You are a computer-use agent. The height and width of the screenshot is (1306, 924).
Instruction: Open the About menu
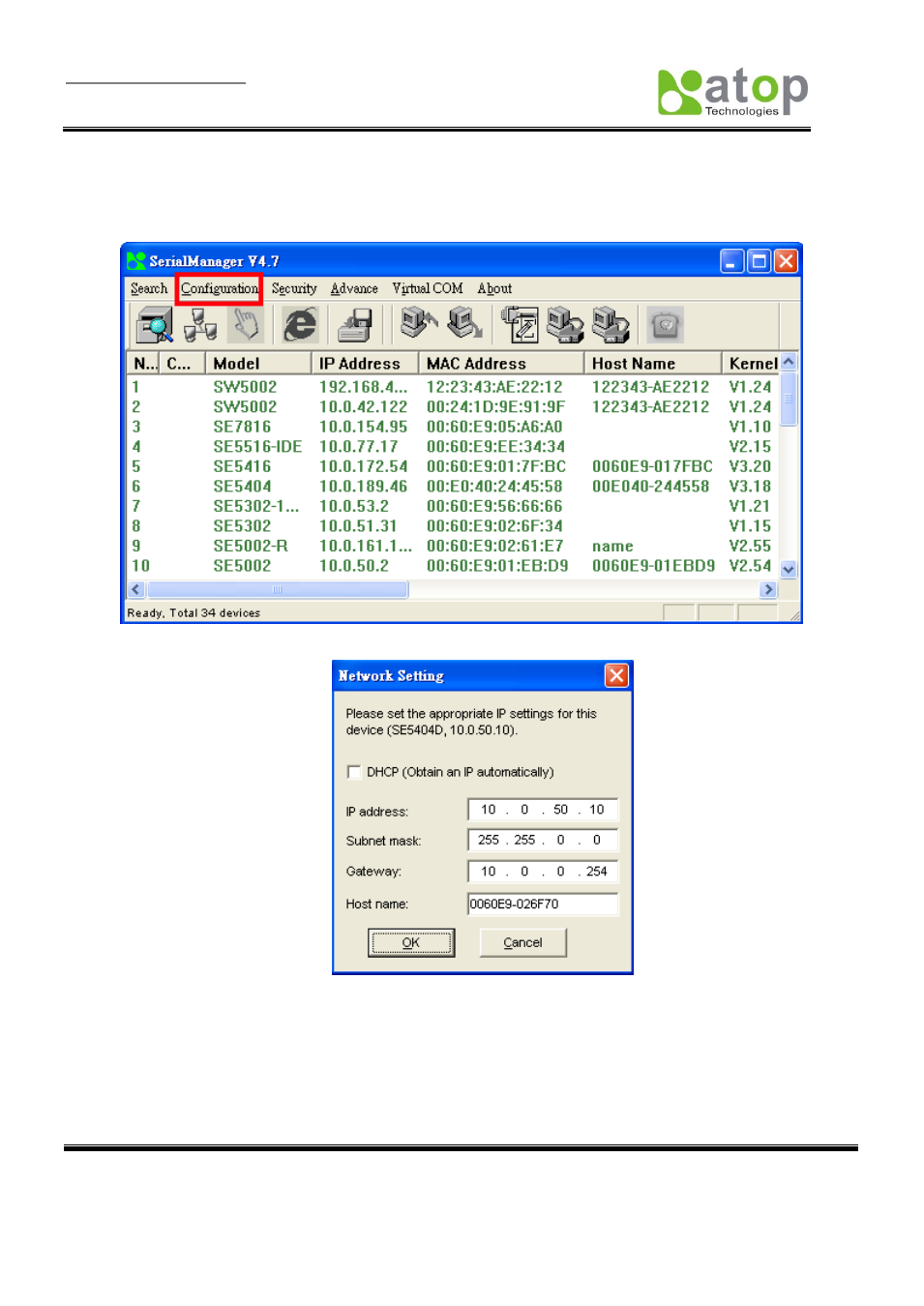[x=494, y=288]
